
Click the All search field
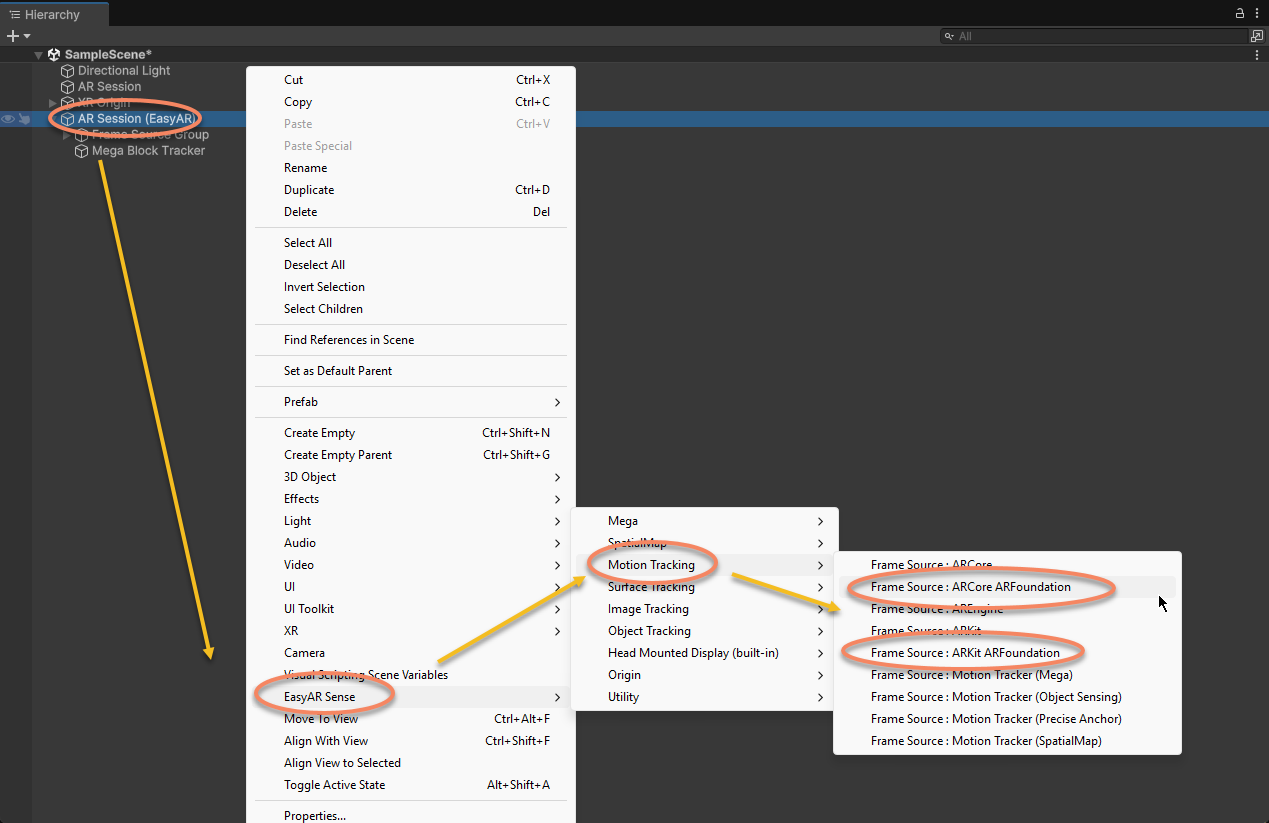(x=1050, y=34)
